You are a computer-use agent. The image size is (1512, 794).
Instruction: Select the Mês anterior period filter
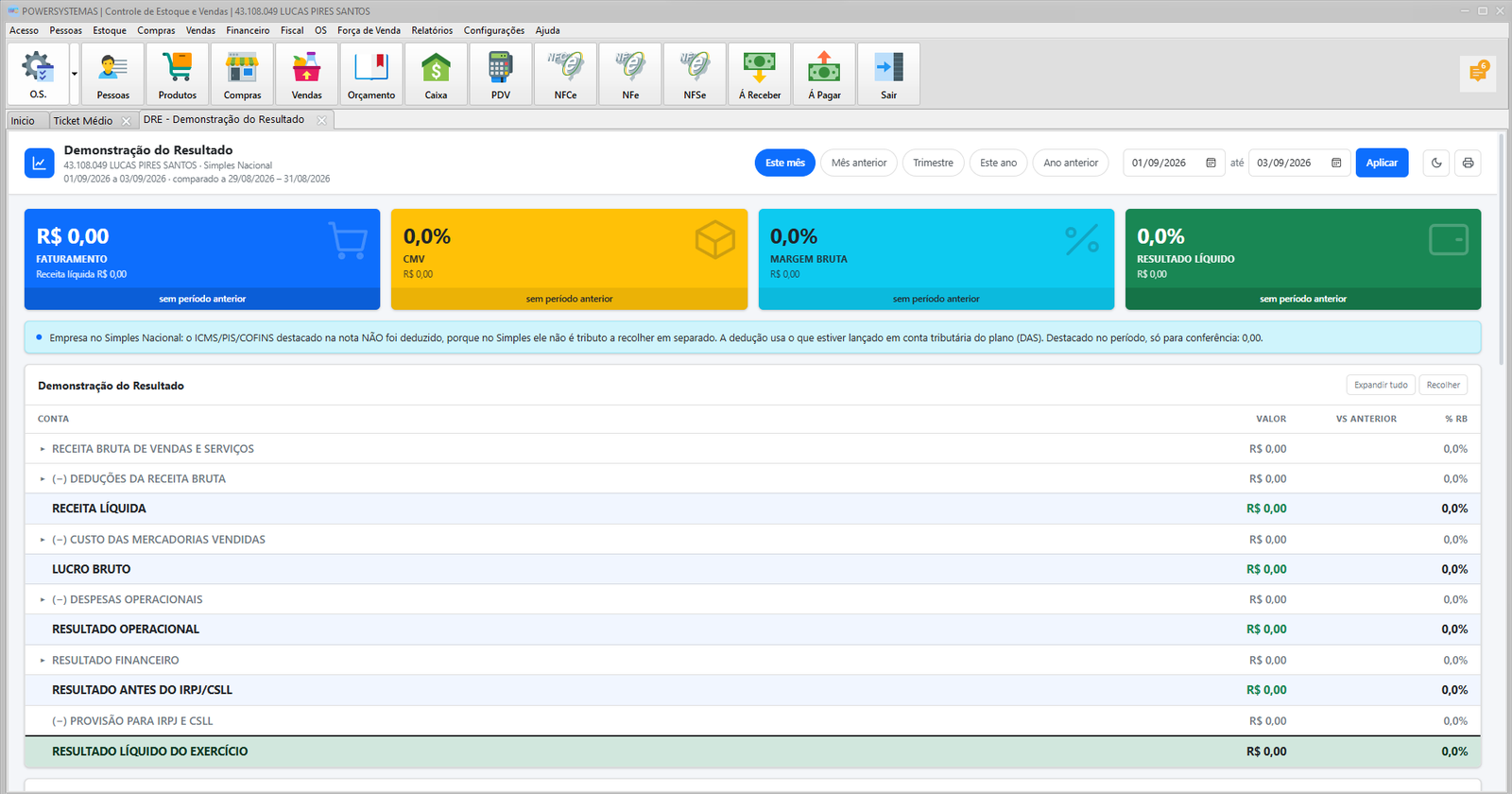point(859,163)
